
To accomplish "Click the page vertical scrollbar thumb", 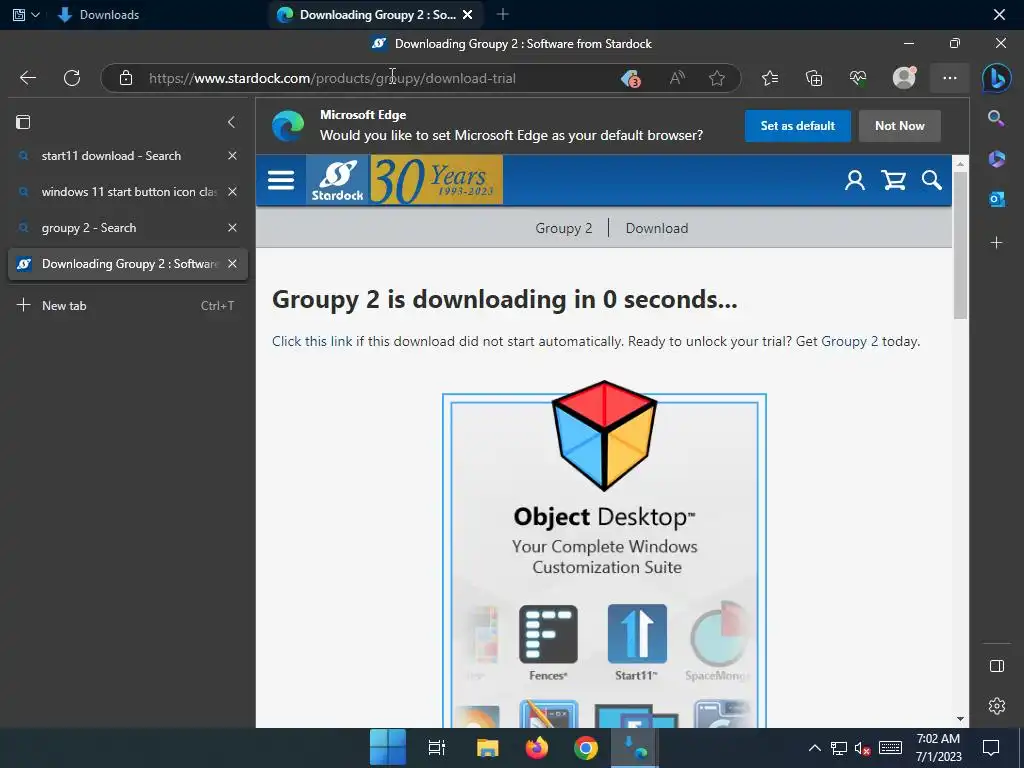I will (x=960, y=246).
